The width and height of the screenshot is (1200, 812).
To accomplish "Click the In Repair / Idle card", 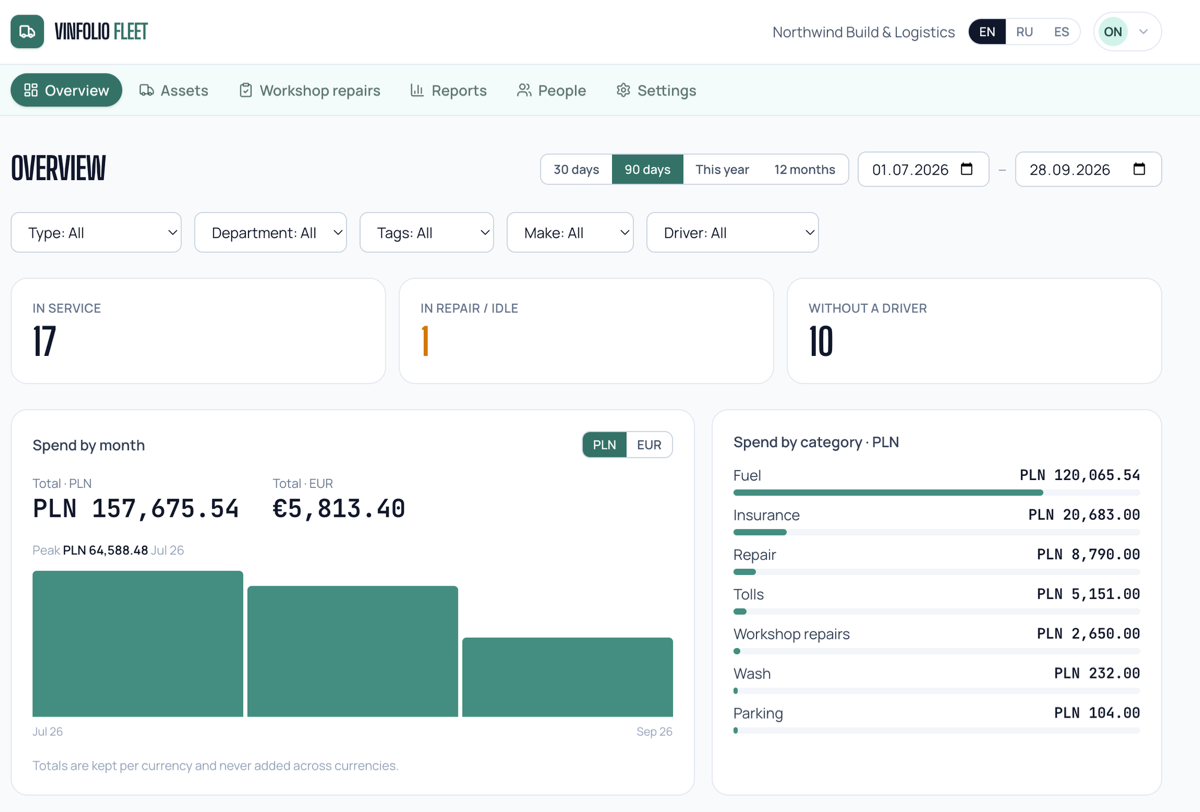I will point(586,331).
